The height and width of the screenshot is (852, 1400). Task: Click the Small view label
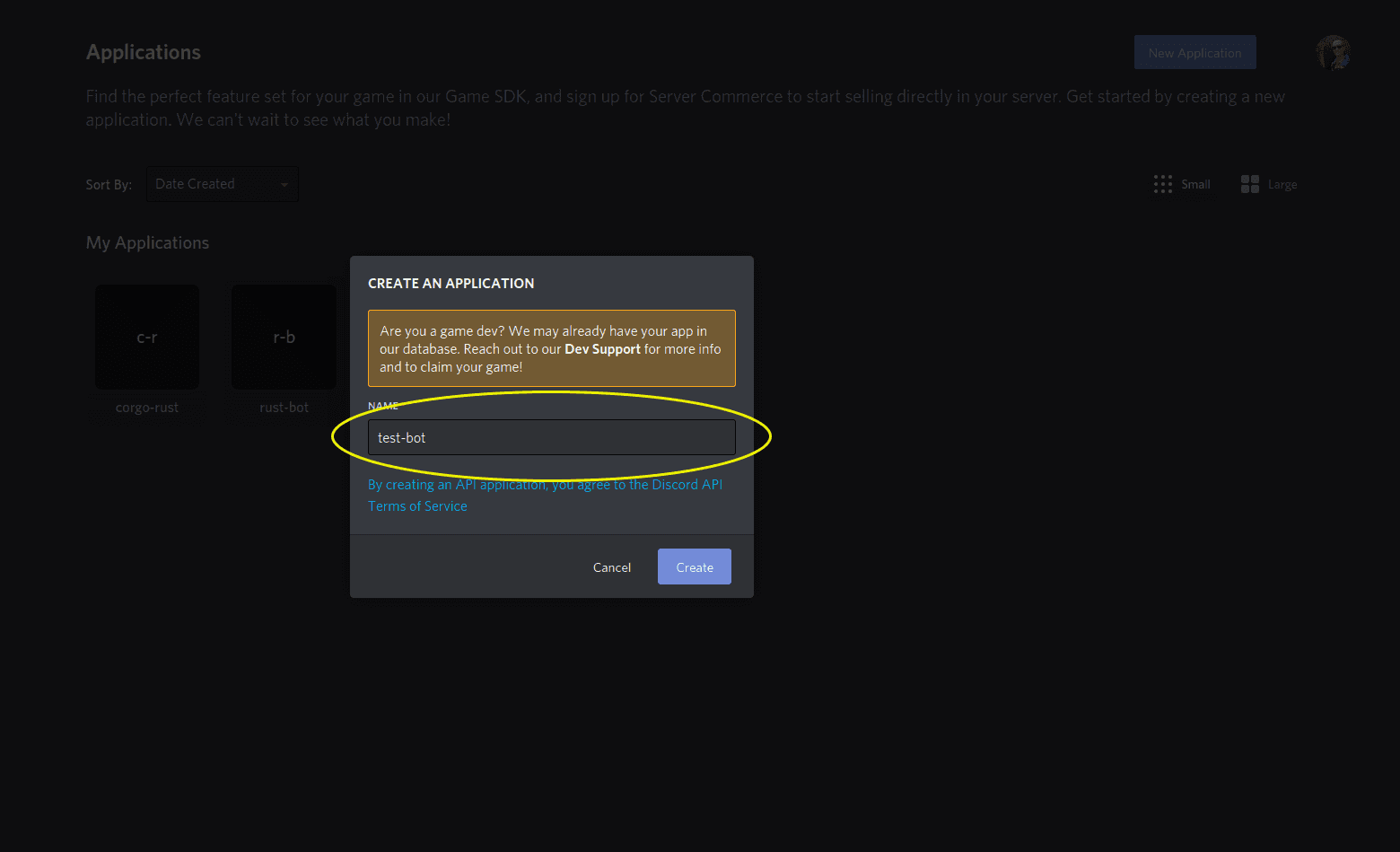tap(1195, 184)
